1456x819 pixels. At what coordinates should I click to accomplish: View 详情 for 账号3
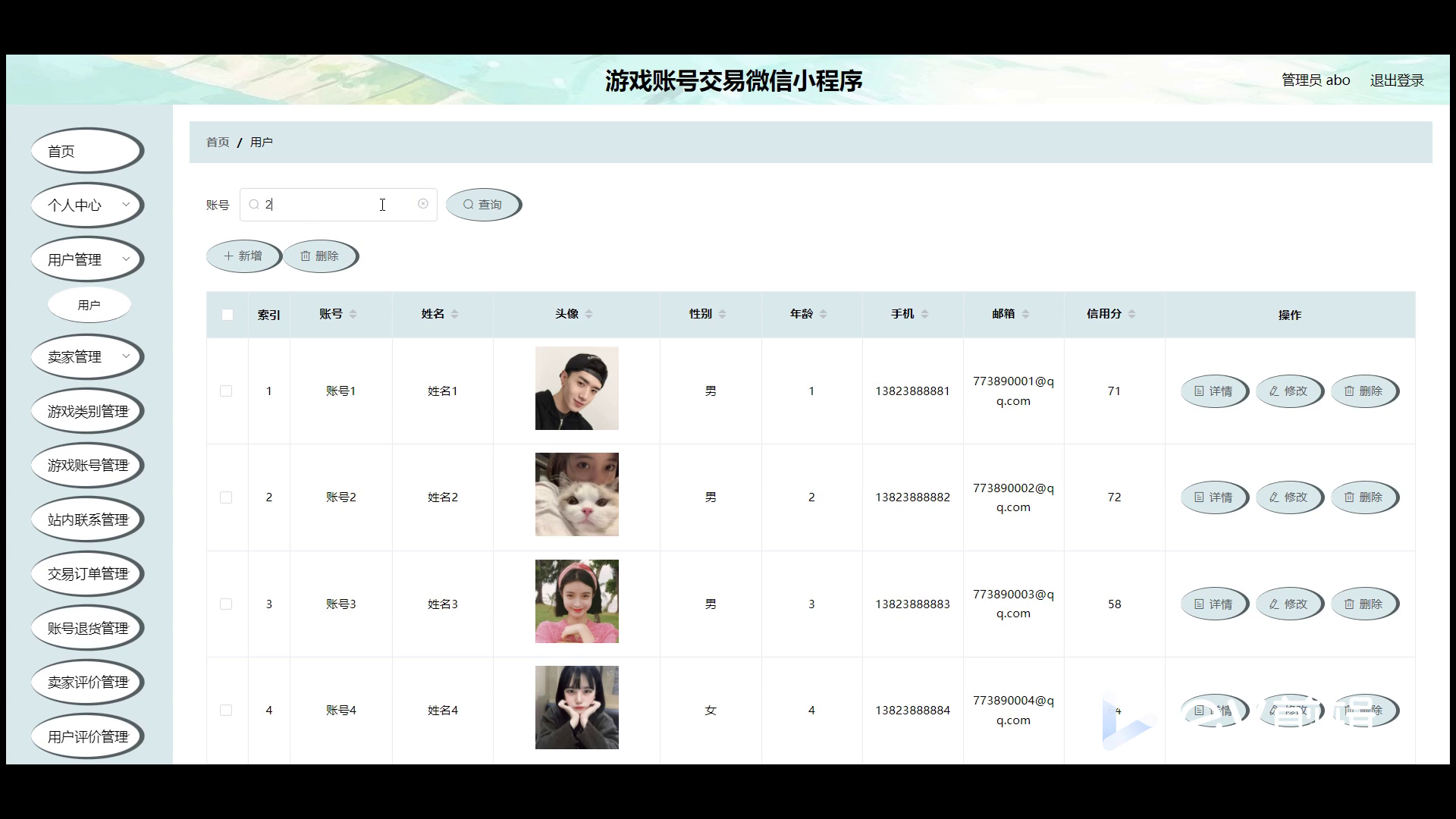(x=1215, y=604)
